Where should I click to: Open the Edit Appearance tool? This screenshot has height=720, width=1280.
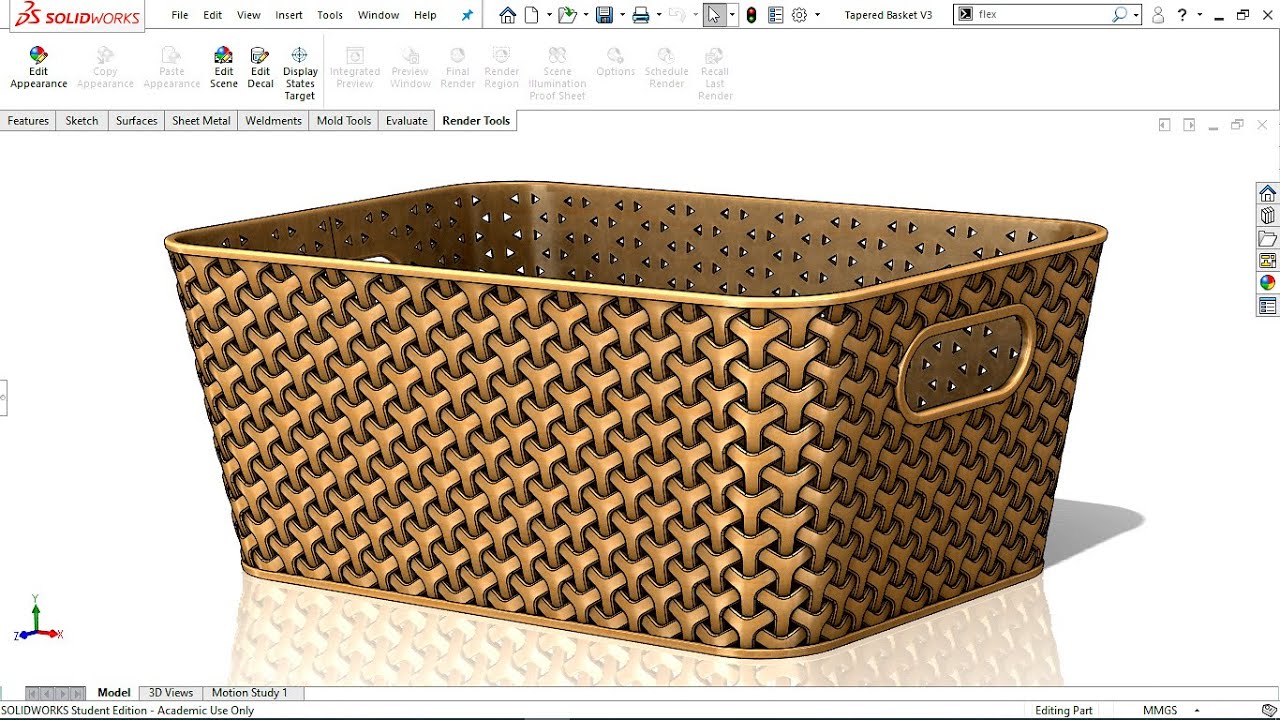[x=38, y=68]
